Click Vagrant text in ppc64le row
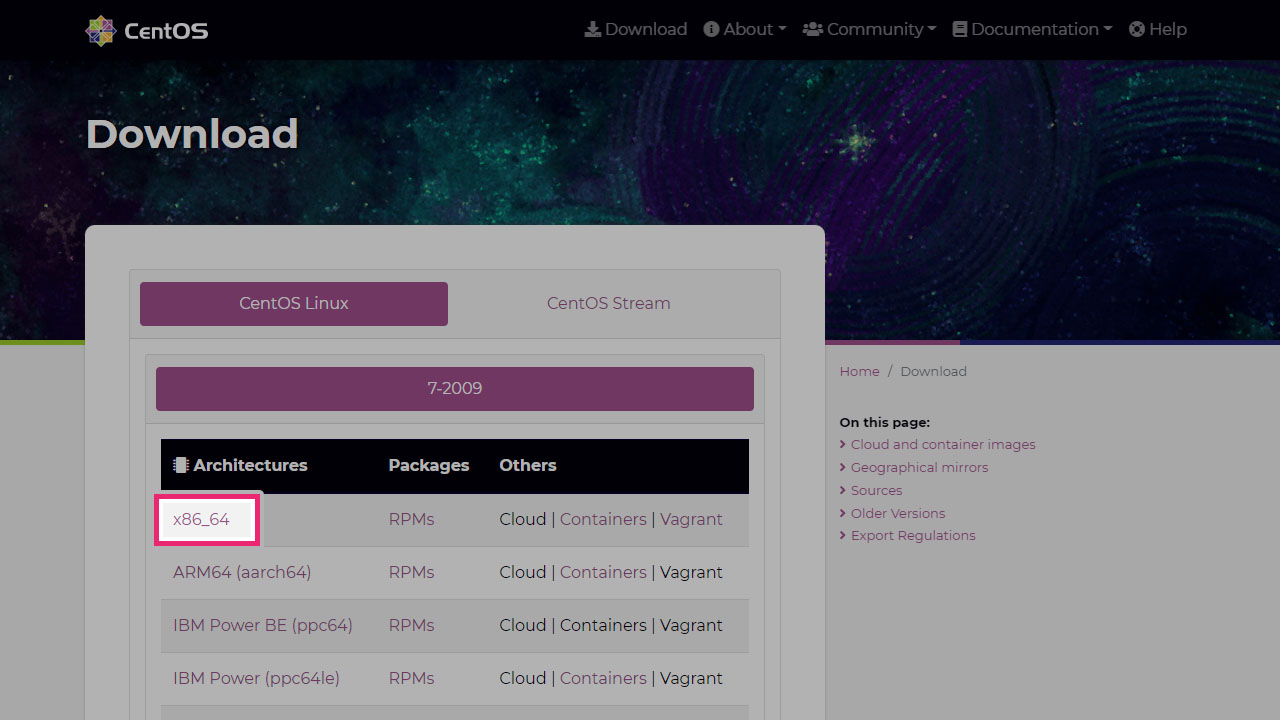 tap(691, 678)
